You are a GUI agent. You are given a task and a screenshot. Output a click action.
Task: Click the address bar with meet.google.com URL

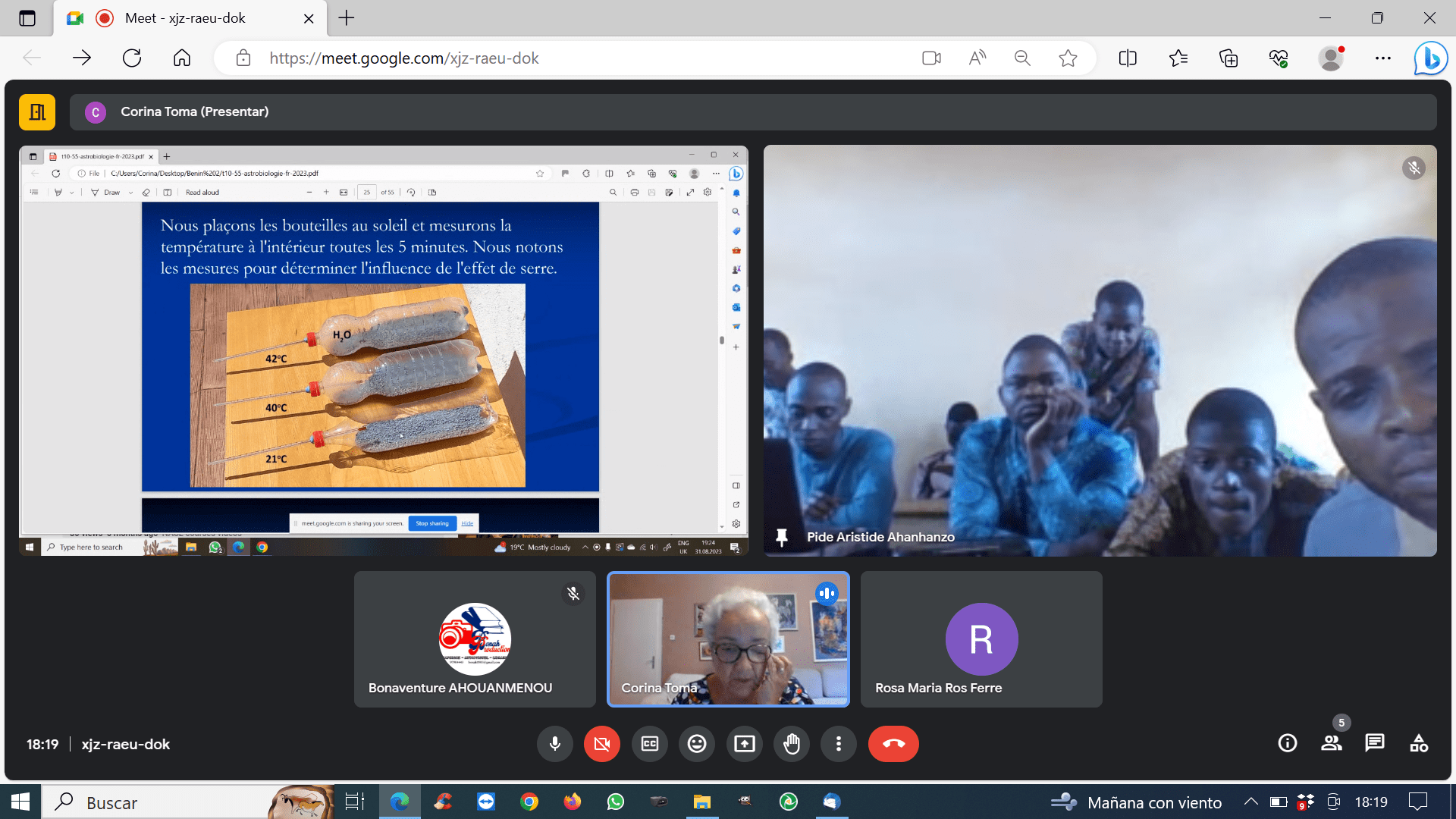coord(403,58)
